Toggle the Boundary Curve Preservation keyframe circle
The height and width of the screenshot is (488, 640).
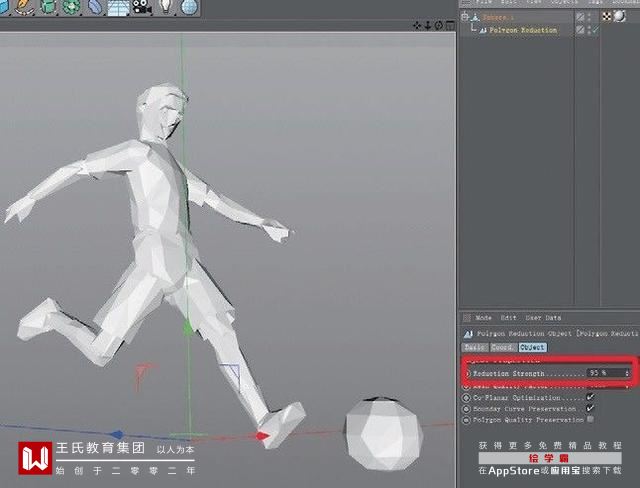[467, 408]
